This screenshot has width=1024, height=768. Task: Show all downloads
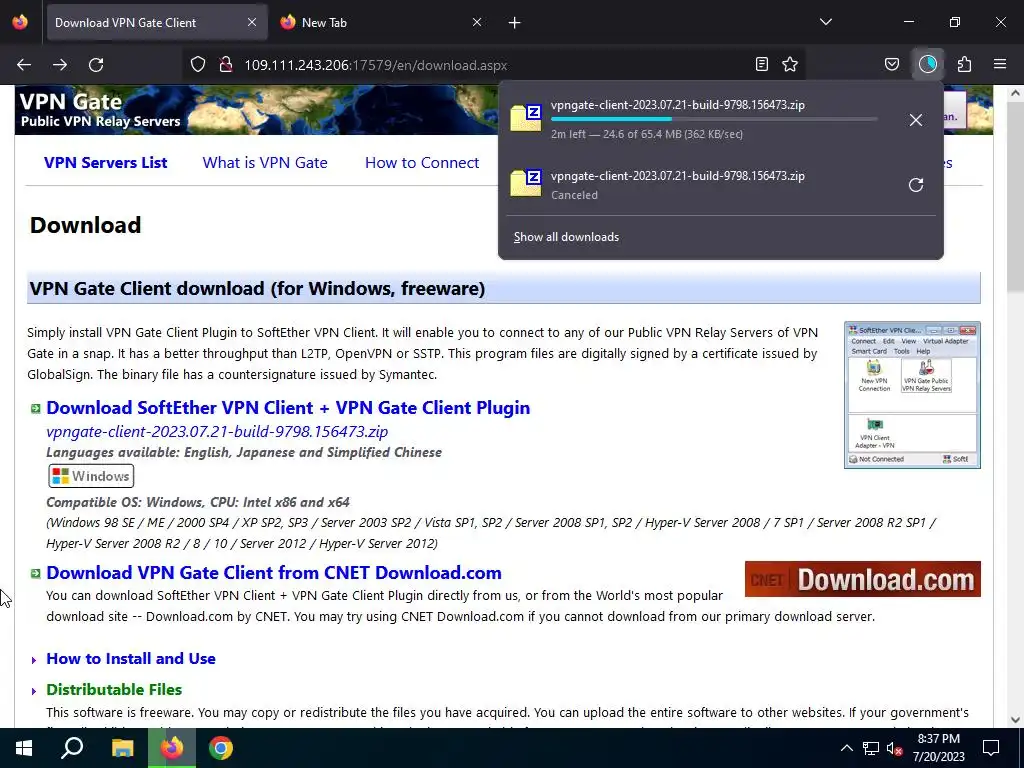pos(566,237)
